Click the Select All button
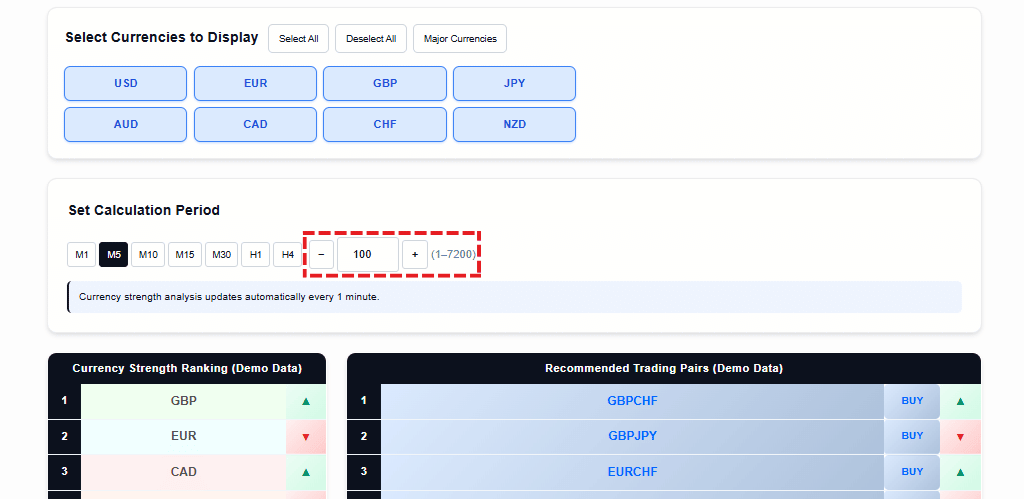This screenshot has height=499, width=1024. tap(298, 39)
